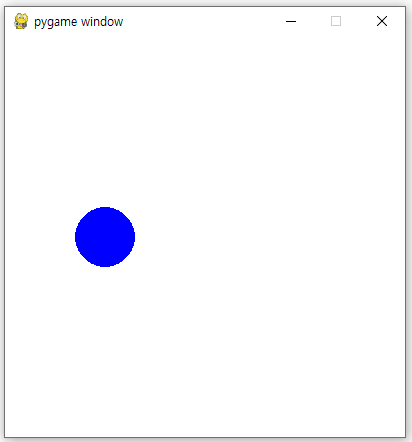Screen dimensions: 412x442
Task: Click the blue circle on the canvas
Action: [x=105, y=237]
